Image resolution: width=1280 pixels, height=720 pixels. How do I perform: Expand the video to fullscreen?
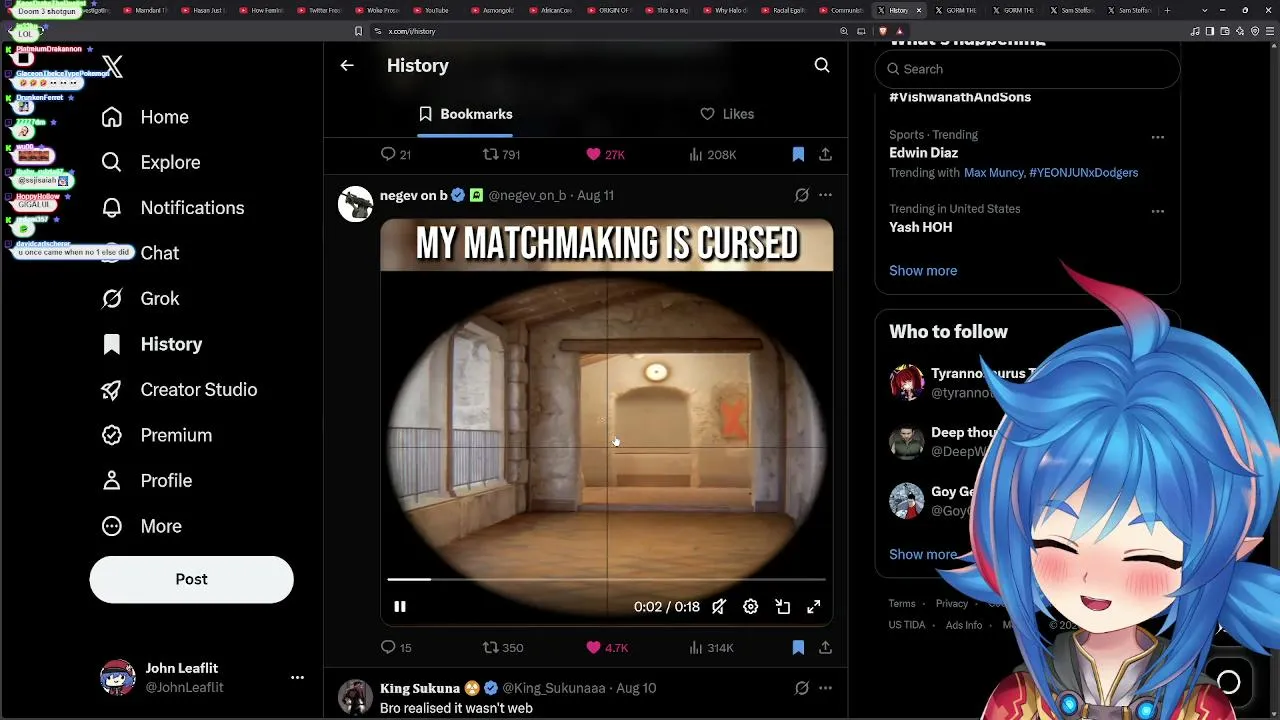click(x=814, y=607)
